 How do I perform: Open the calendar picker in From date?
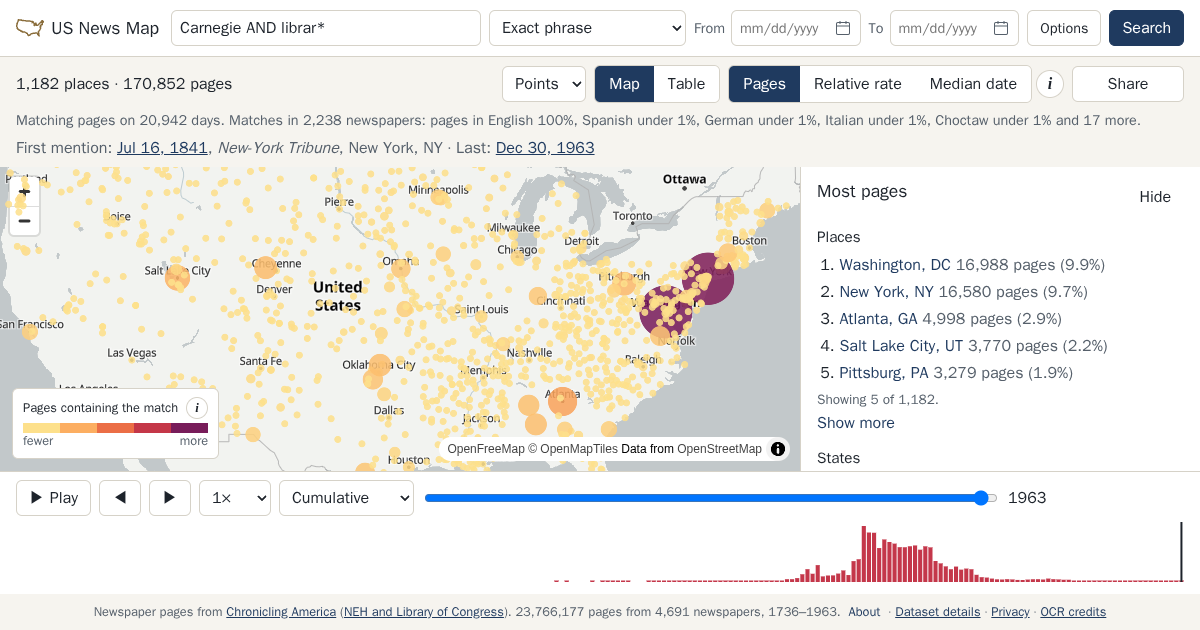click(843, 28)
